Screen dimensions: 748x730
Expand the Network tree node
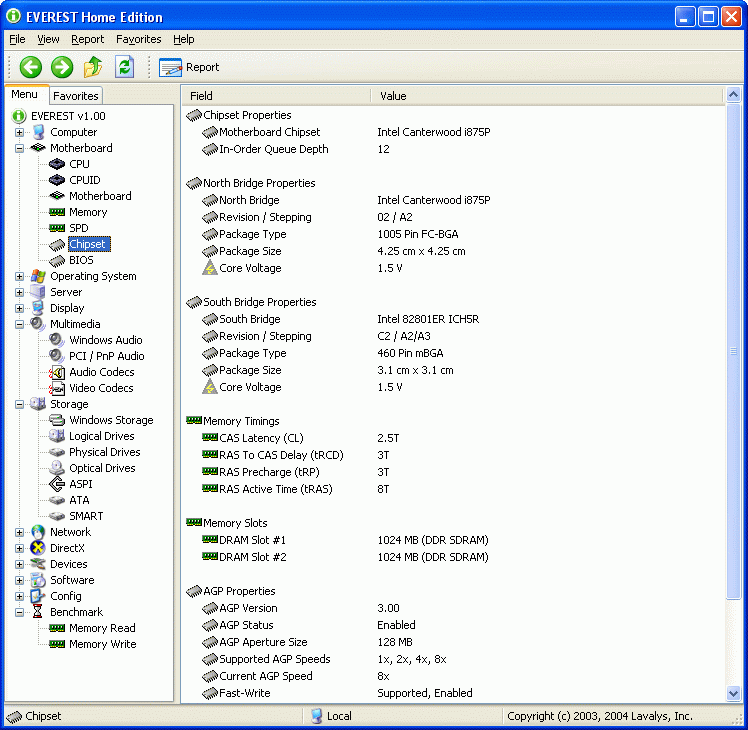(20, 532)
